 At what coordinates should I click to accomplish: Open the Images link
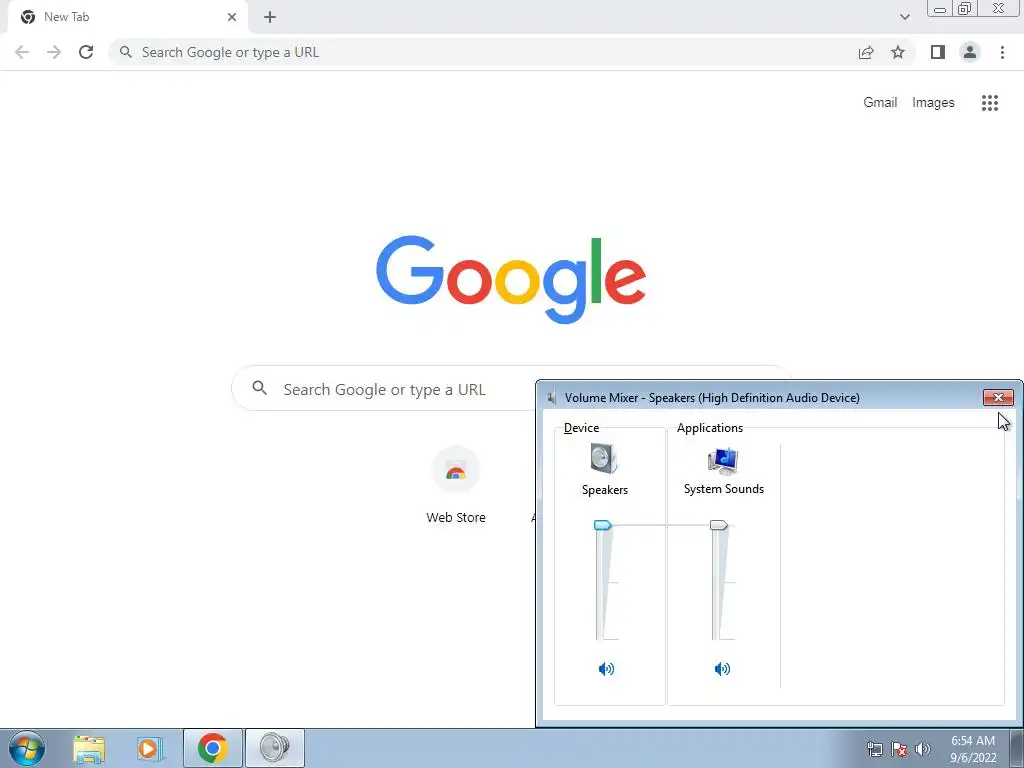click(933, 103)
